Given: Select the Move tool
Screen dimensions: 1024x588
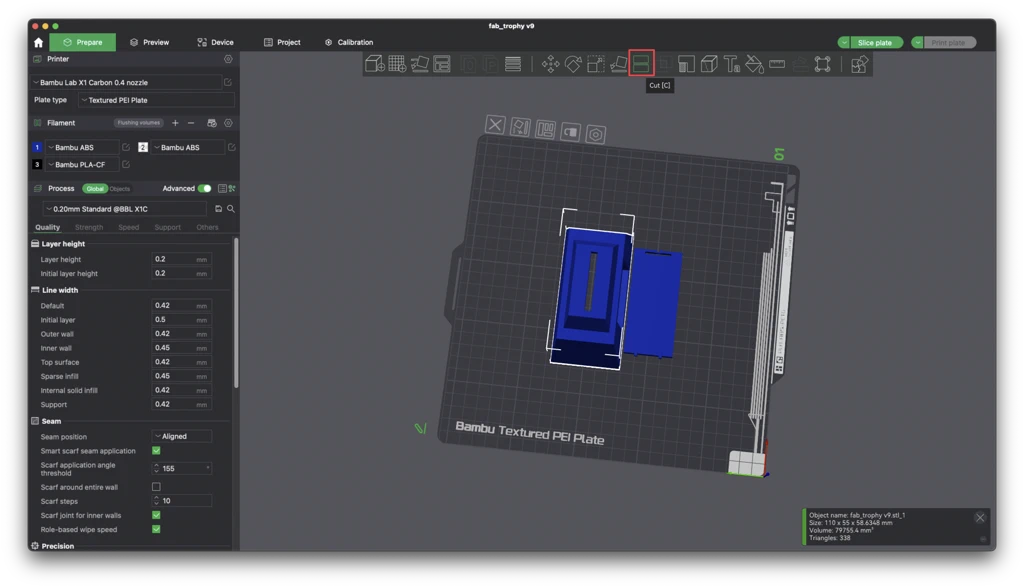Looking at the screenshot, I should [551, 63].
